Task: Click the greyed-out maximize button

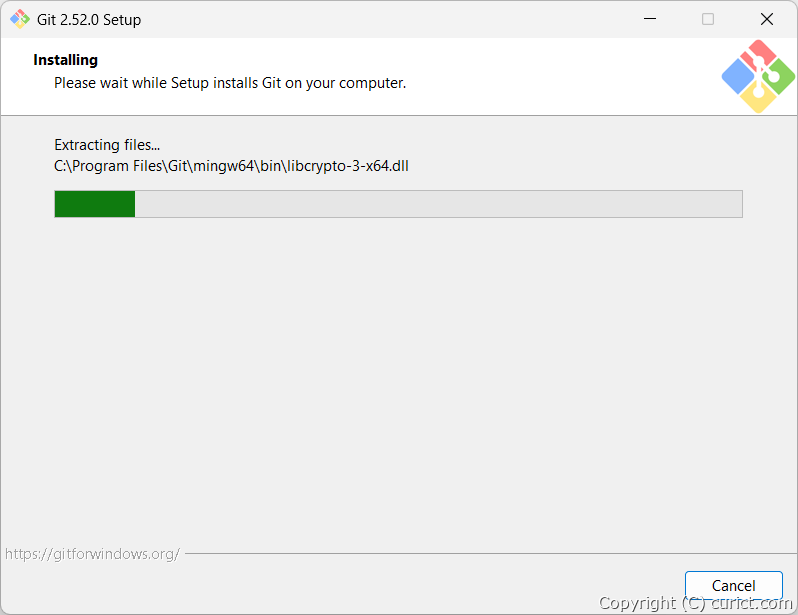Action: (x=708, y=19)
